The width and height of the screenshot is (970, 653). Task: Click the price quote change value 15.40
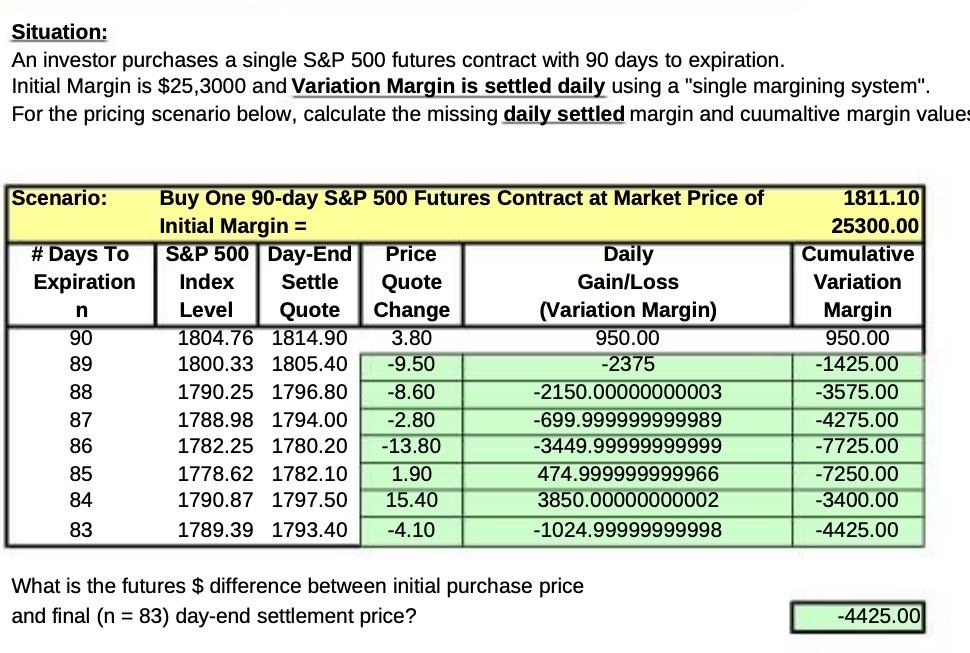411,500
